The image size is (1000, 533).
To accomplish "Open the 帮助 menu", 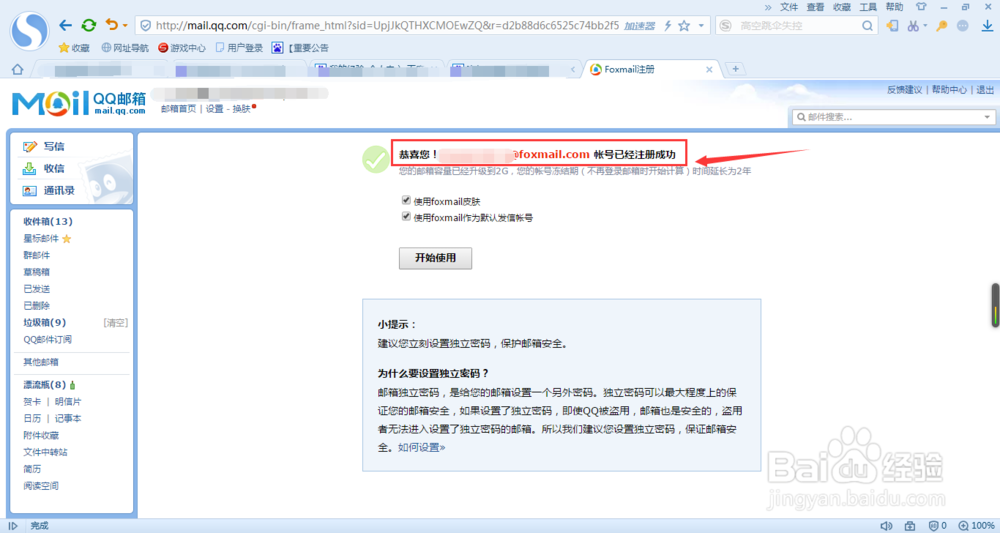I will point(894,7).
